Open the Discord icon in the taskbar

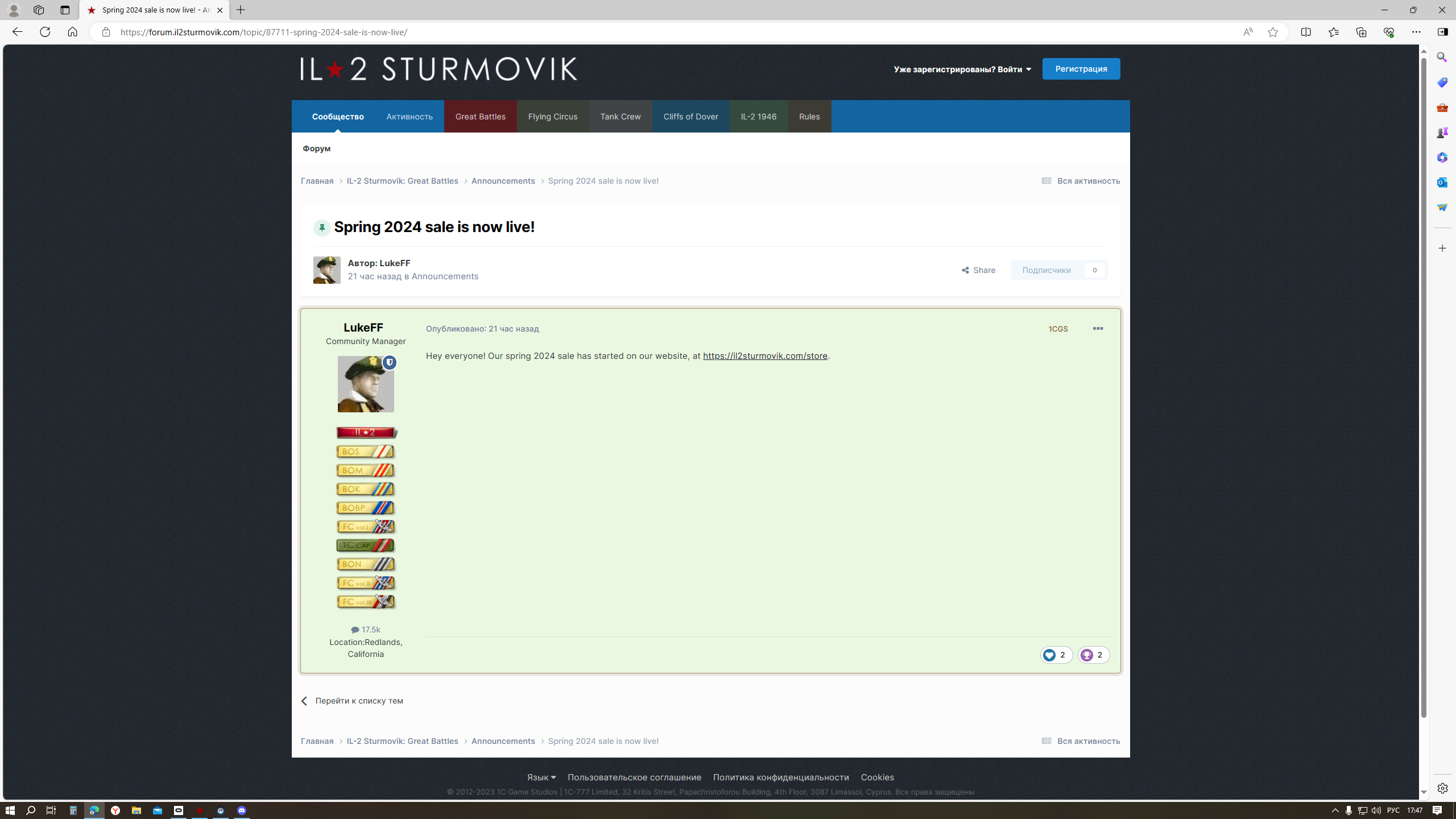pos(242,810)
